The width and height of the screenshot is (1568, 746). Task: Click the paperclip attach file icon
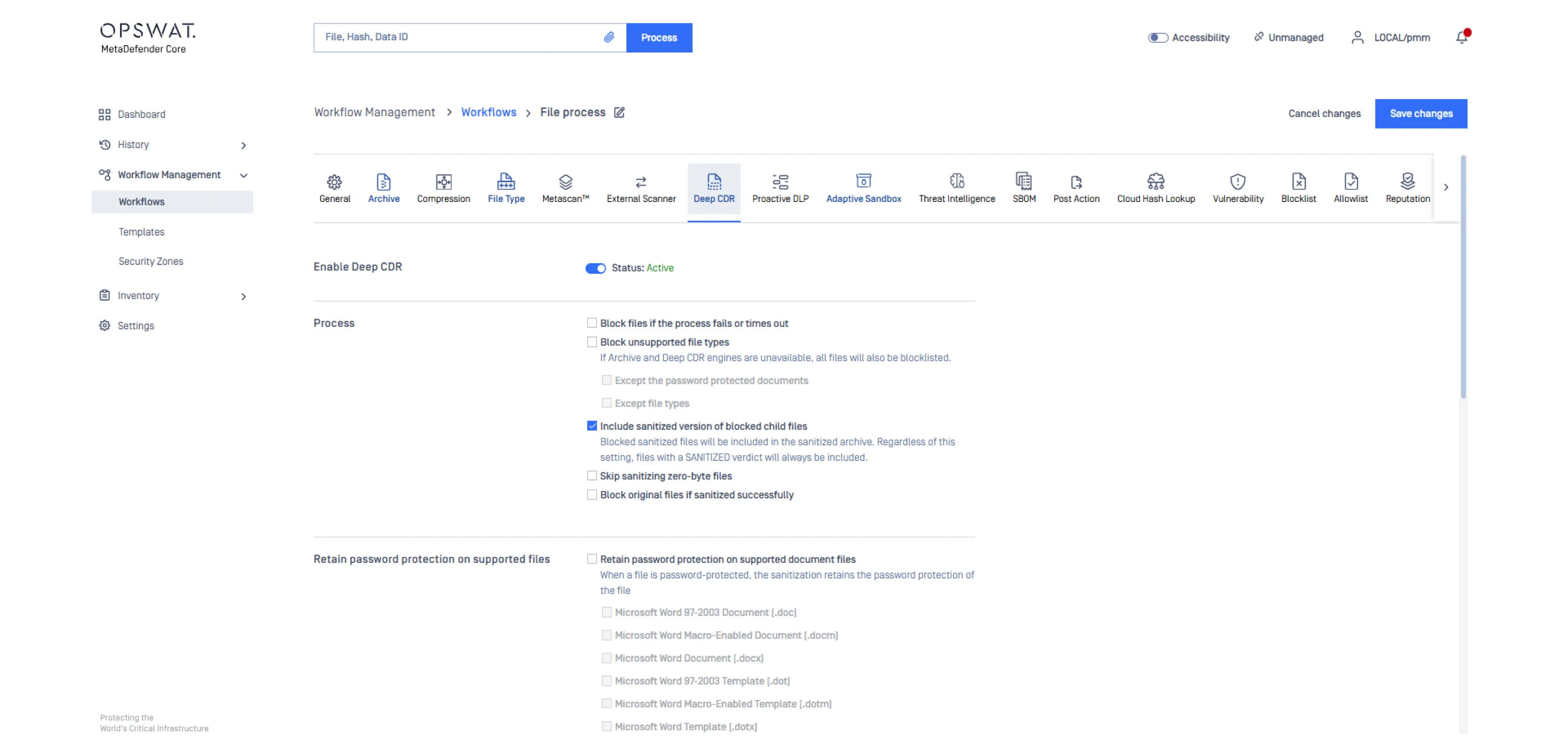pyautogui.click(x=609, y=38)
